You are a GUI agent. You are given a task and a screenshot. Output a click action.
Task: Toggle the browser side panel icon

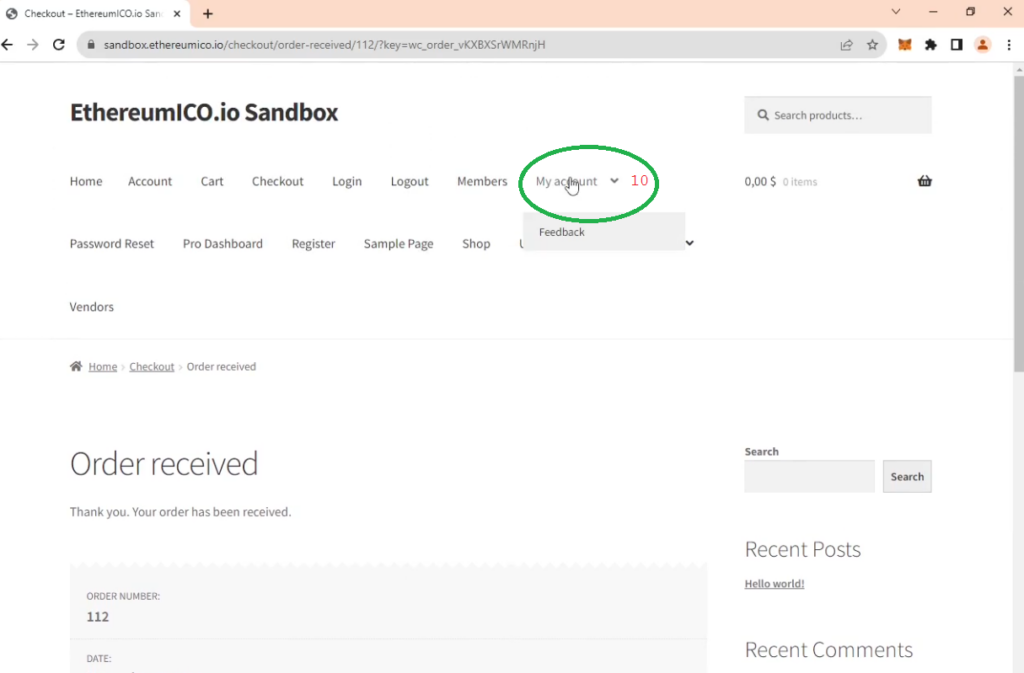[x=956, y=45]
